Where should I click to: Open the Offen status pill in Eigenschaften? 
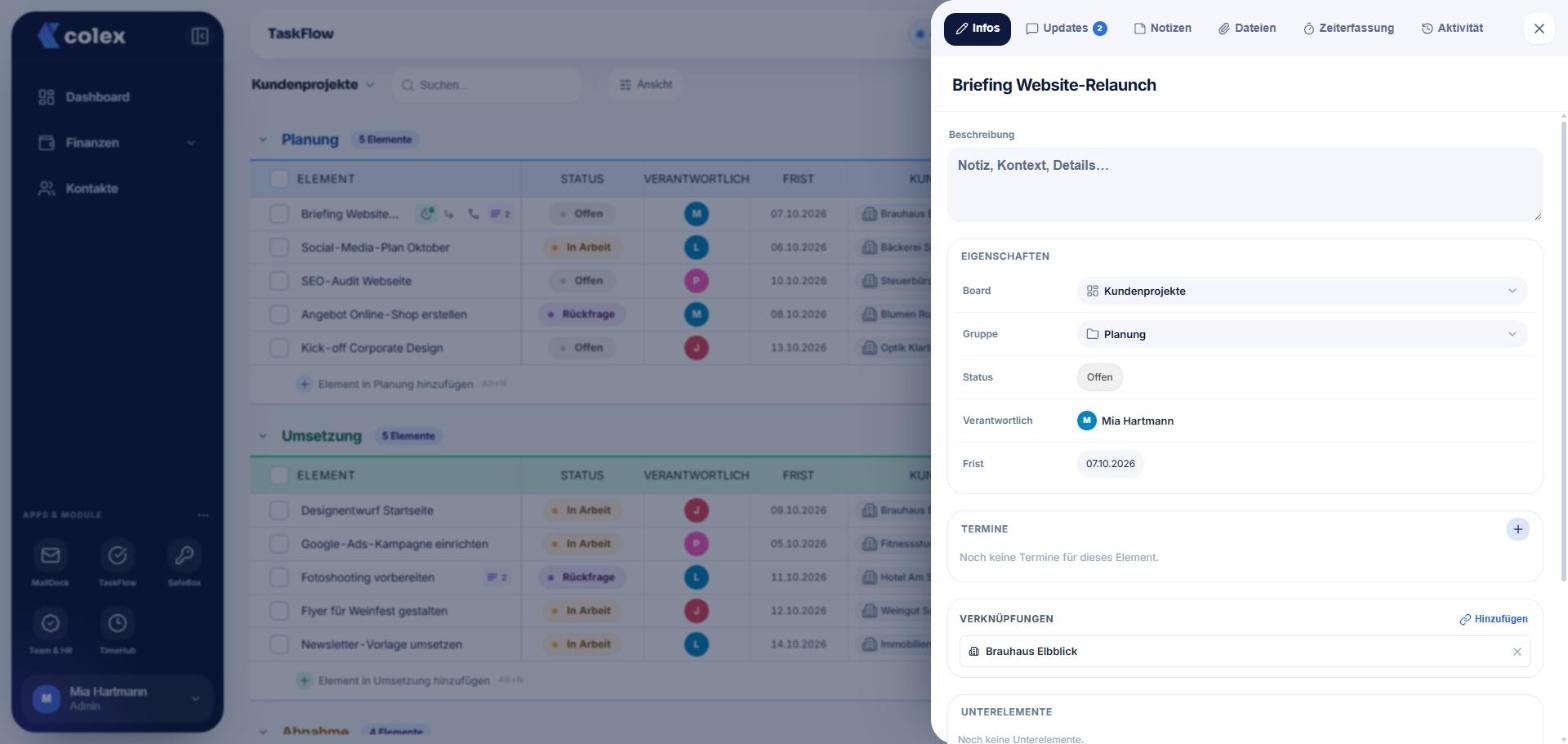(1100, 377)
